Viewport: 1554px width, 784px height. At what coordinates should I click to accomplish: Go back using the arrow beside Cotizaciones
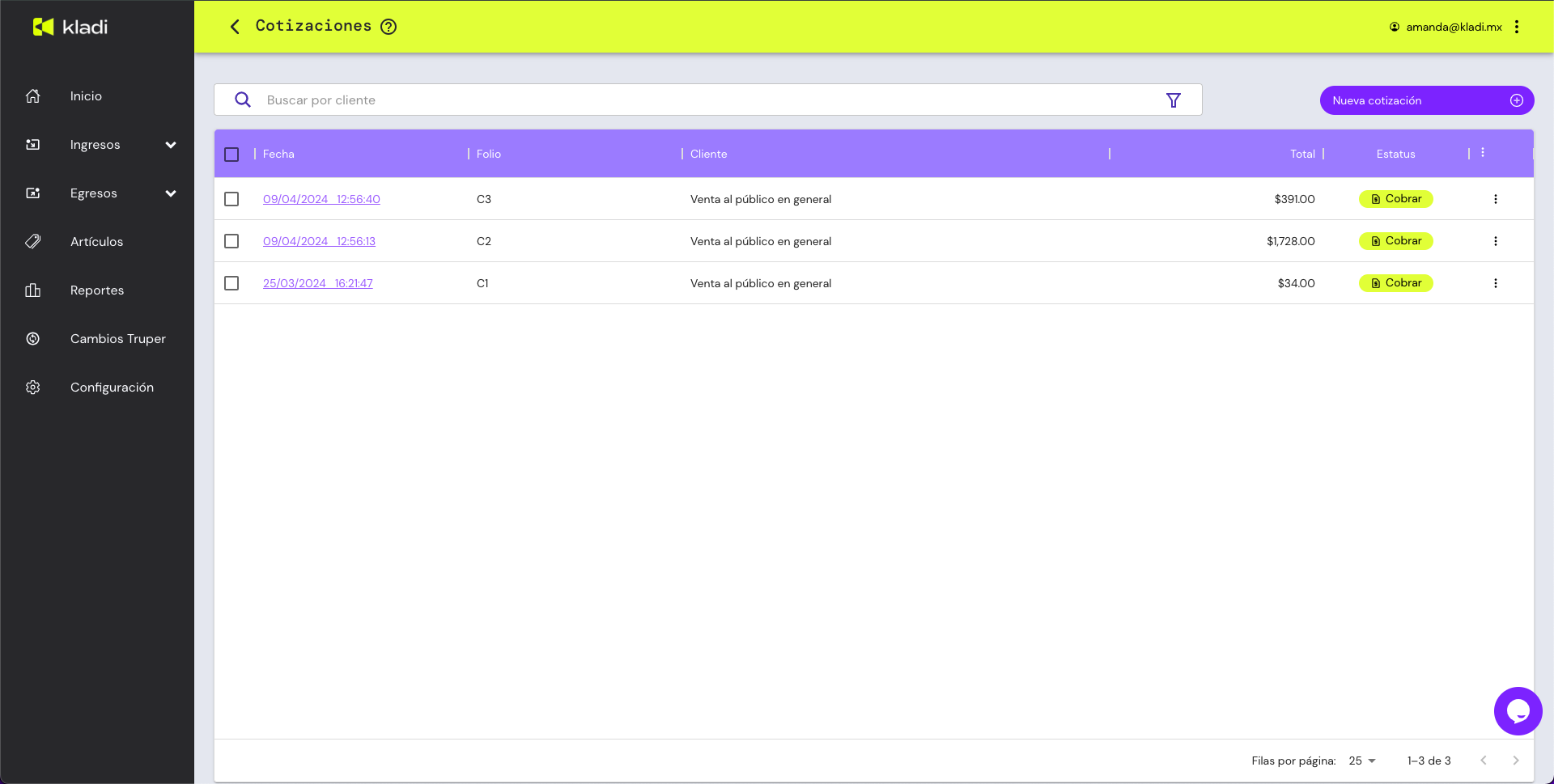pyautogui.click(x=235, y=27)
